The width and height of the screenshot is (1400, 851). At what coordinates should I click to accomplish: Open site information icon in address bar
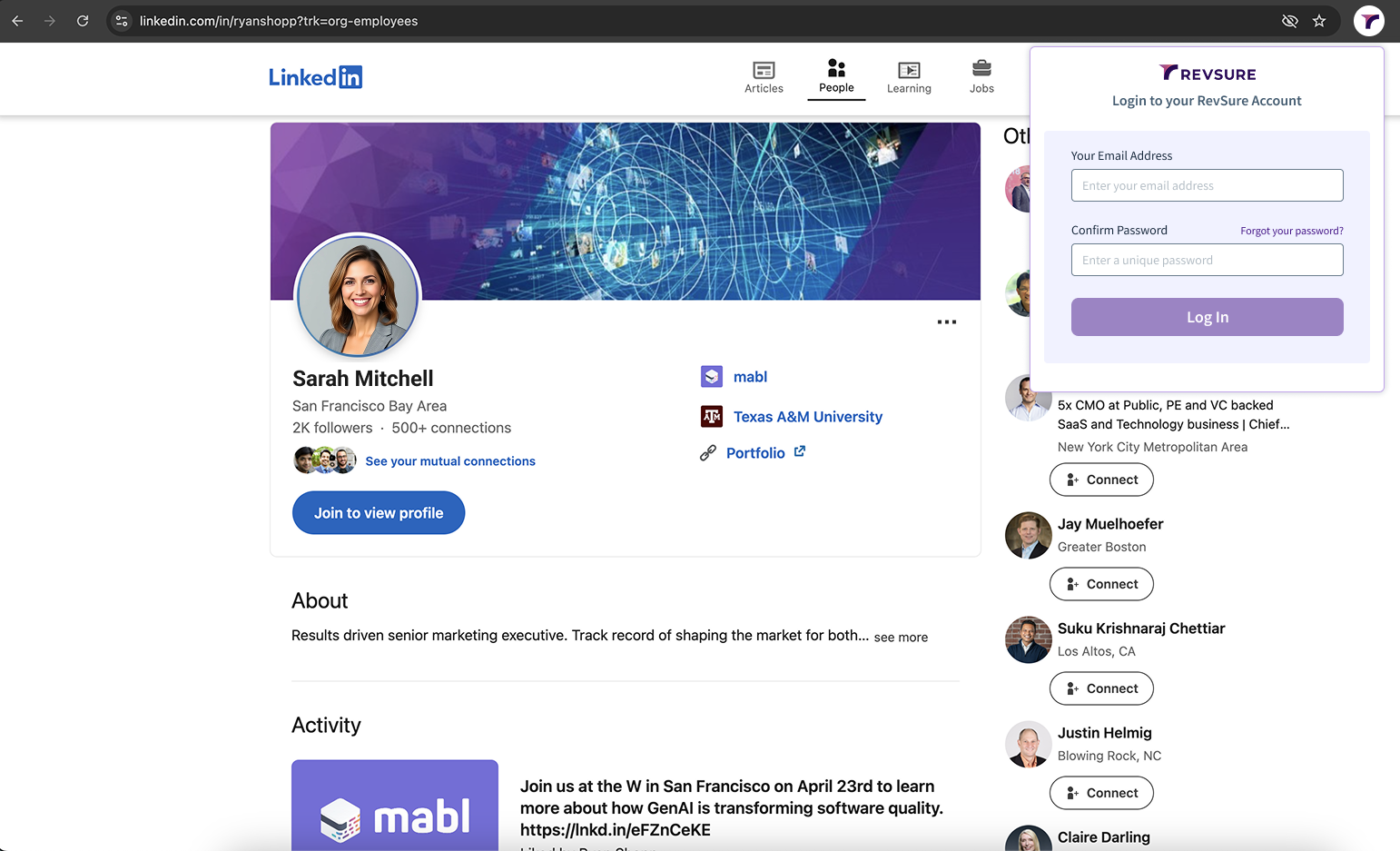(x=122, y=21)
